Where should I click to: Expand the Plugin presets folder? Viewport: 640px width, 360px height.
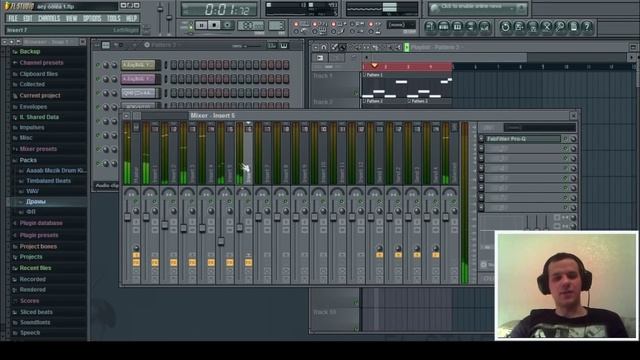coord(39,236)
